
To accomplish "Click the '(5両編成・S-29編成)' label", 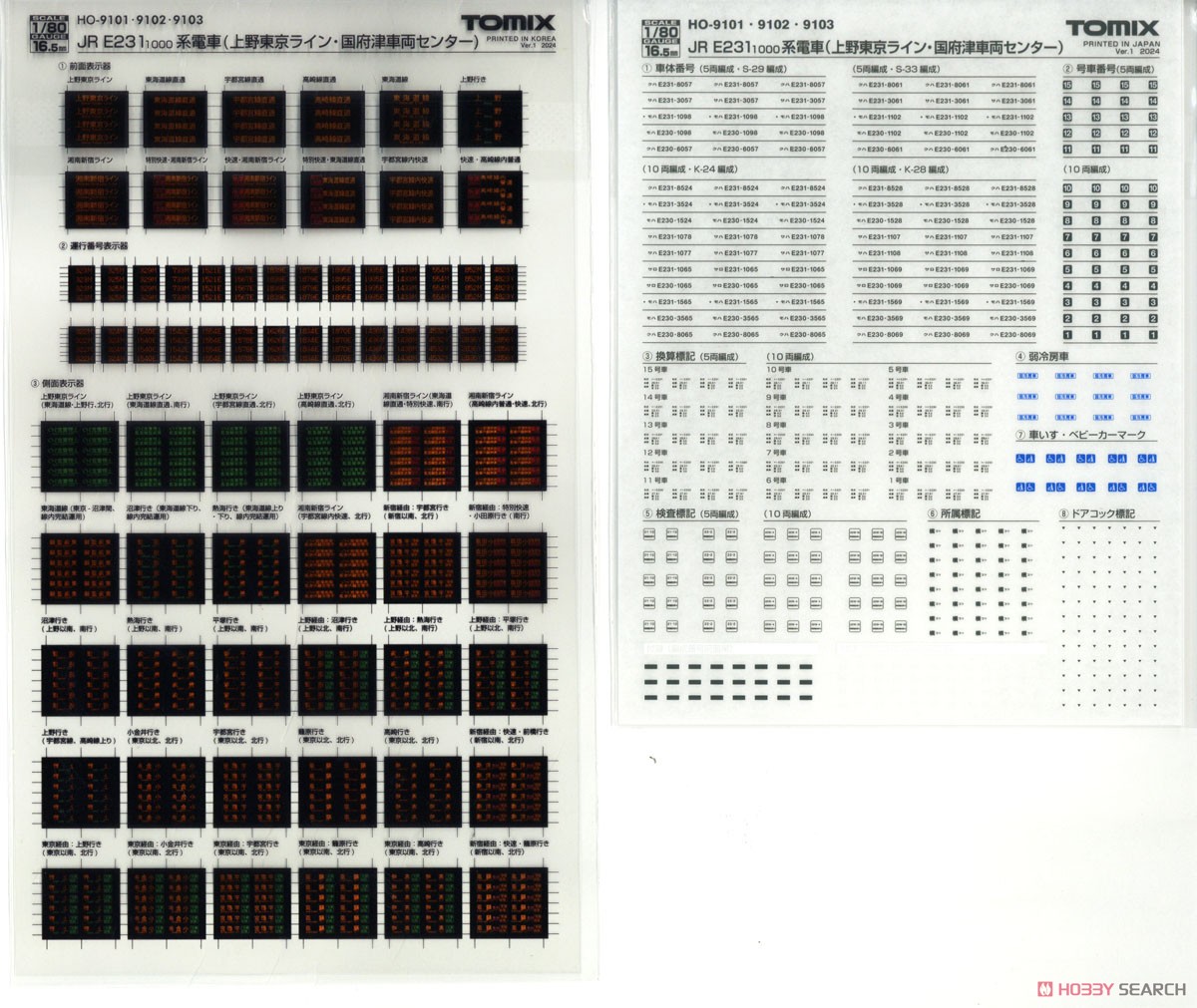I will (x=743, y=70).
